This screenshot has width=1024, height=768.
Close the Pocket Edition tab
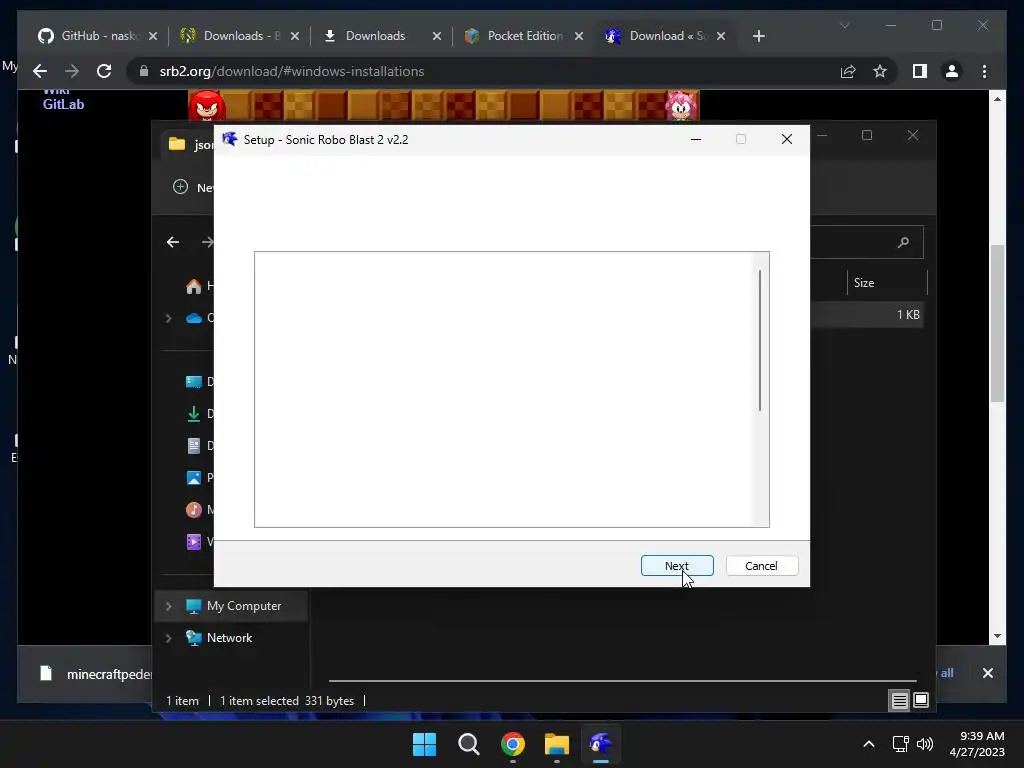pos(579,36)
